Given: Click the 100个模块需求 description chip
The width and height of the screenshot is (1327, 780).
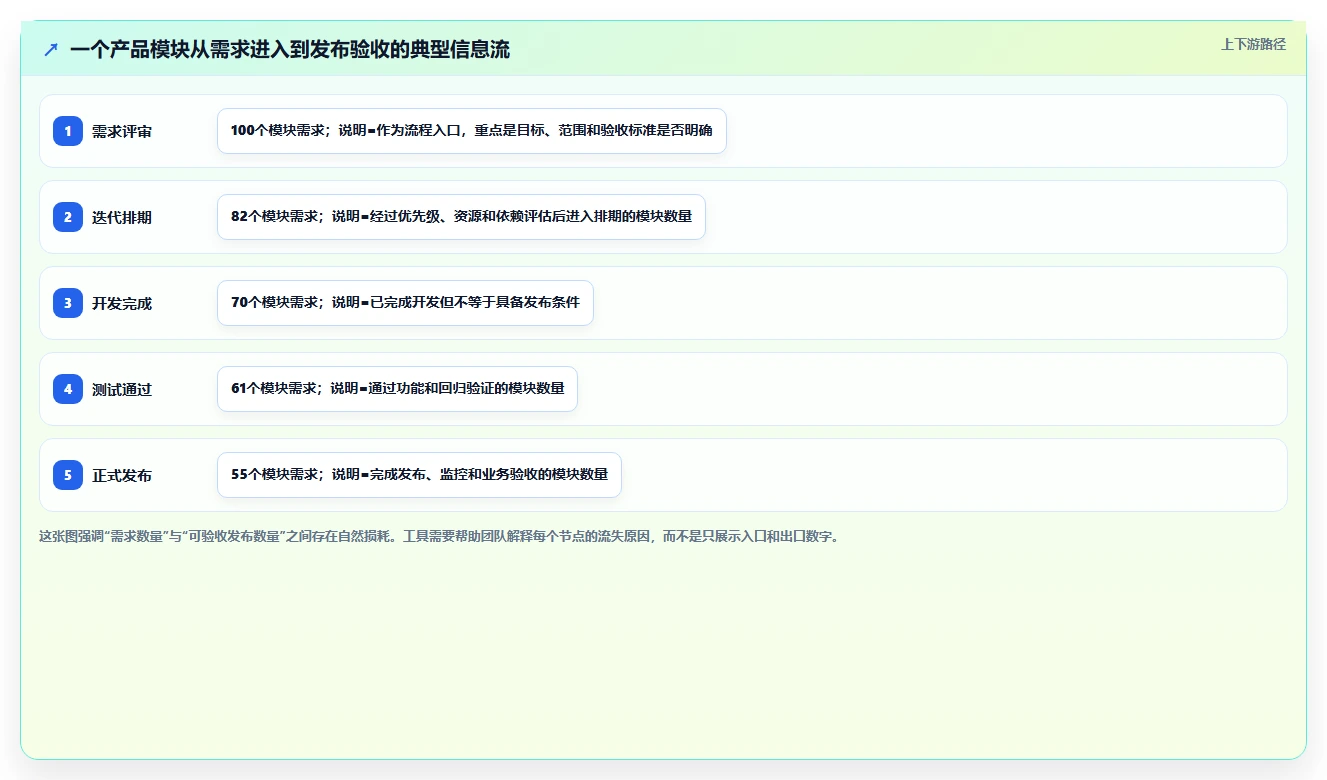Looking at the screenshot, I should click(x=472, y=131).
